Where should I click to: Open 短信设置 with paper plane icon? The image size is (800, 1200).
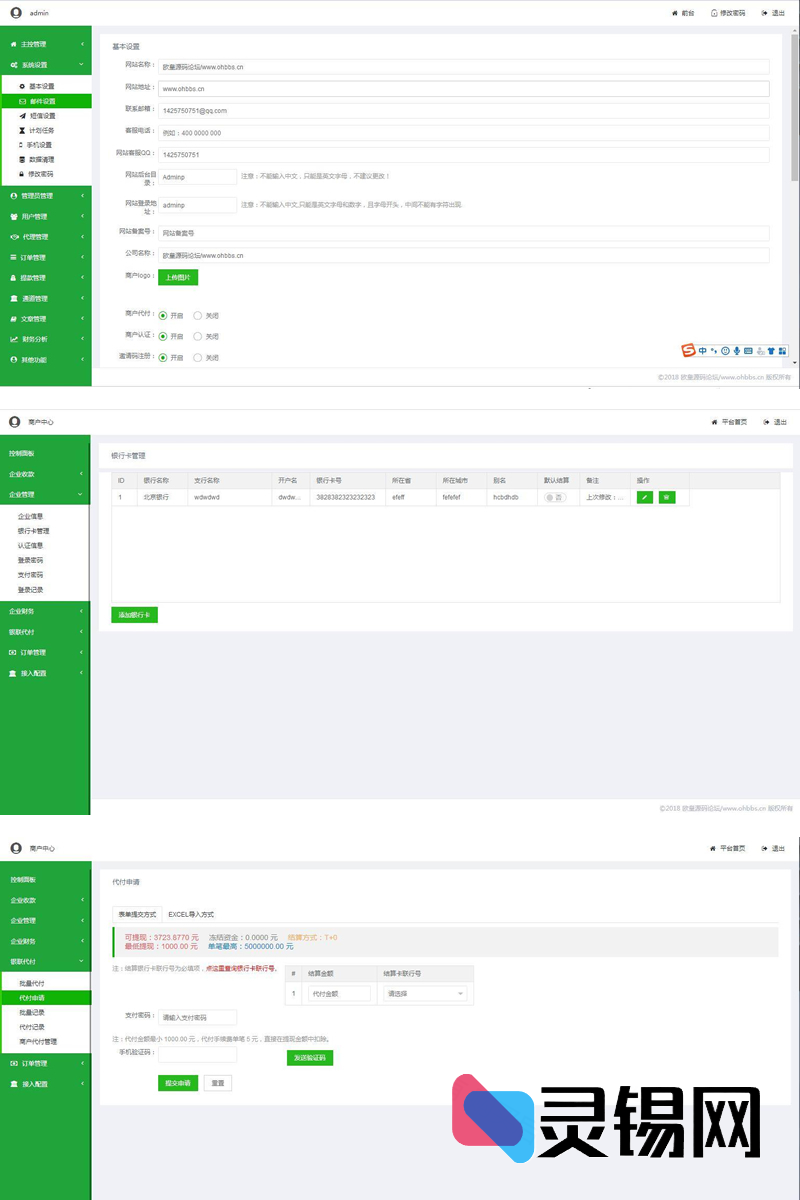pyautogui.click(x=41, y=116)
